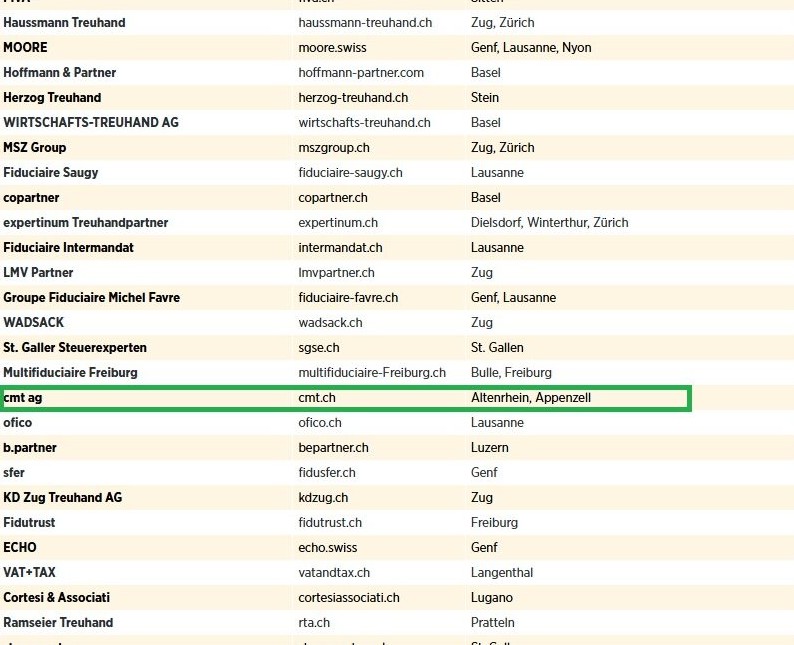Click sgse.ch for St. Galler Steuerexperten
The image size is (794, 645).
click(x=319, y=348)
